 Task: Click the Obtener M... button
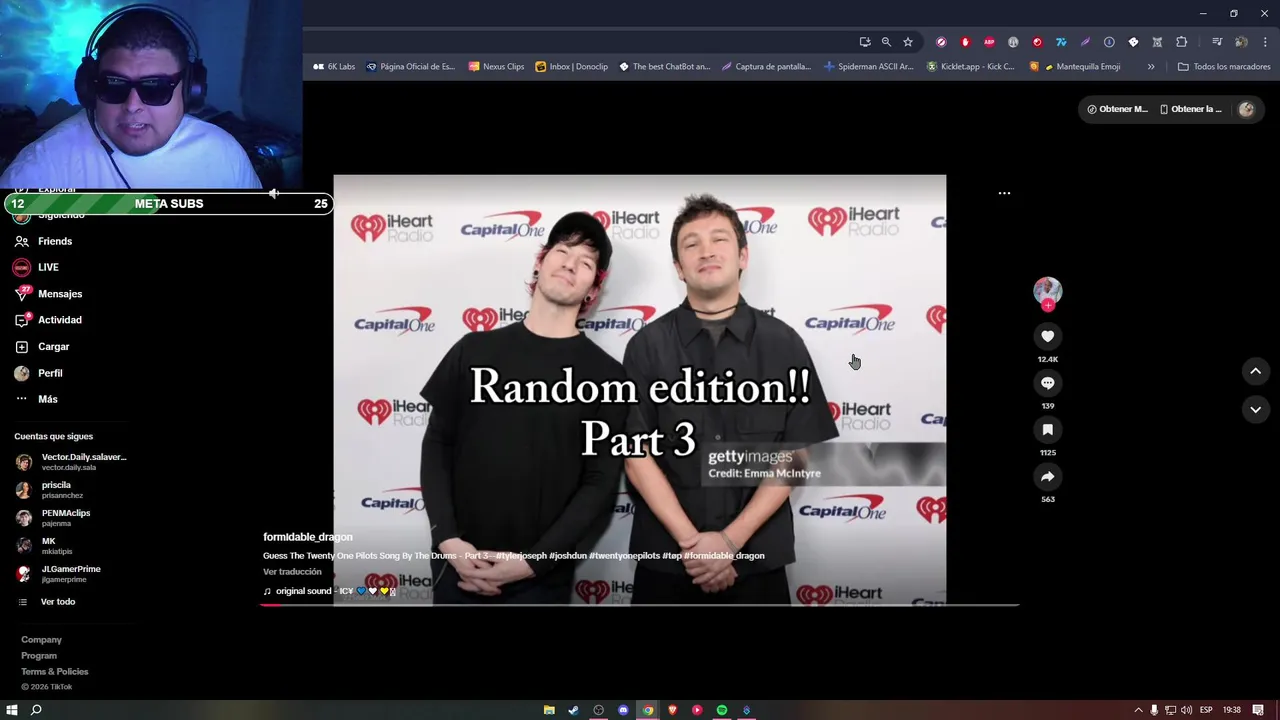pyautogui.click(x=1118, y=109)
